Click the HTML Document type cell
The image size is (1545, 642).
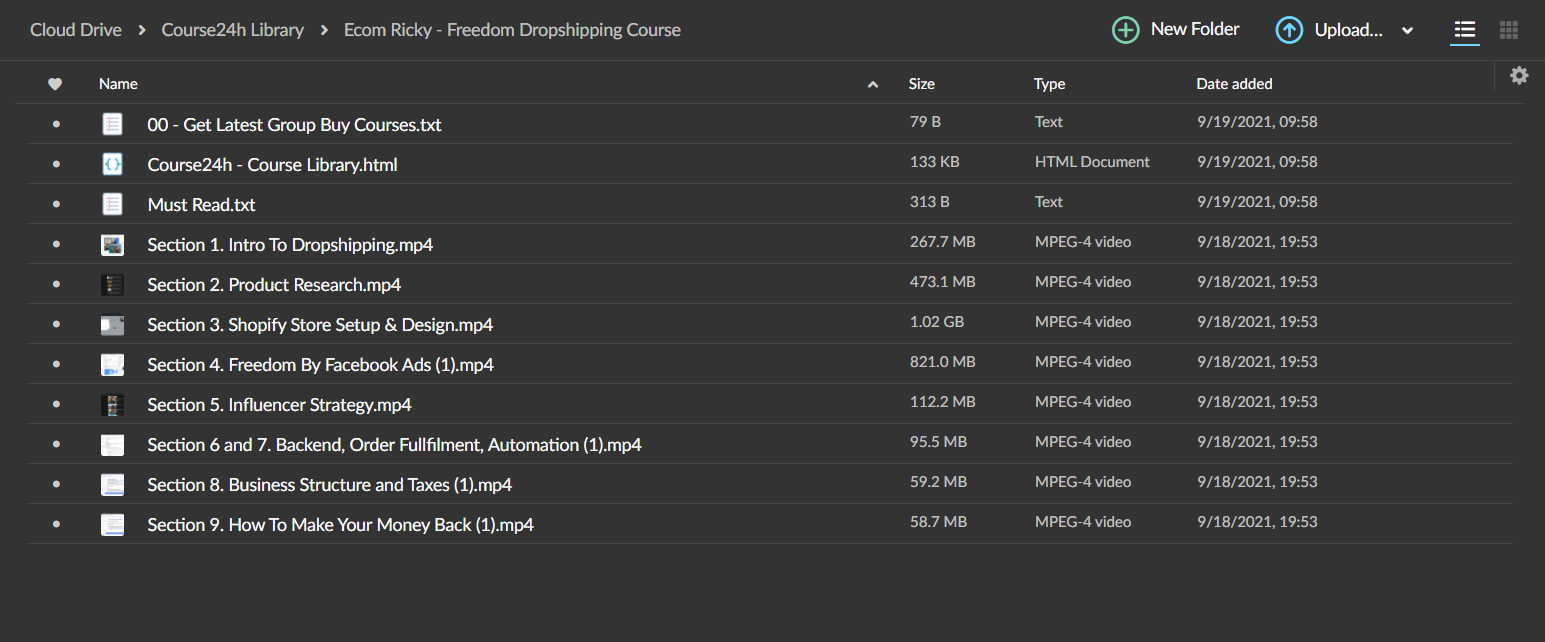1092,162
